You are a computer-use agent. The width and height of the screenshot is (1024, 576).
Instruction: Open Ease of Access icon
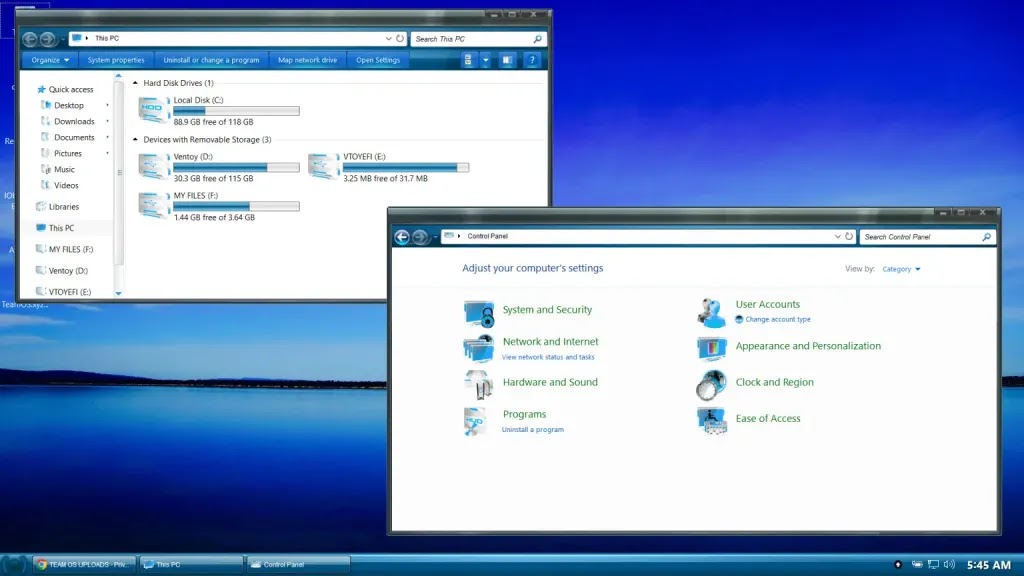click(712, 421)
